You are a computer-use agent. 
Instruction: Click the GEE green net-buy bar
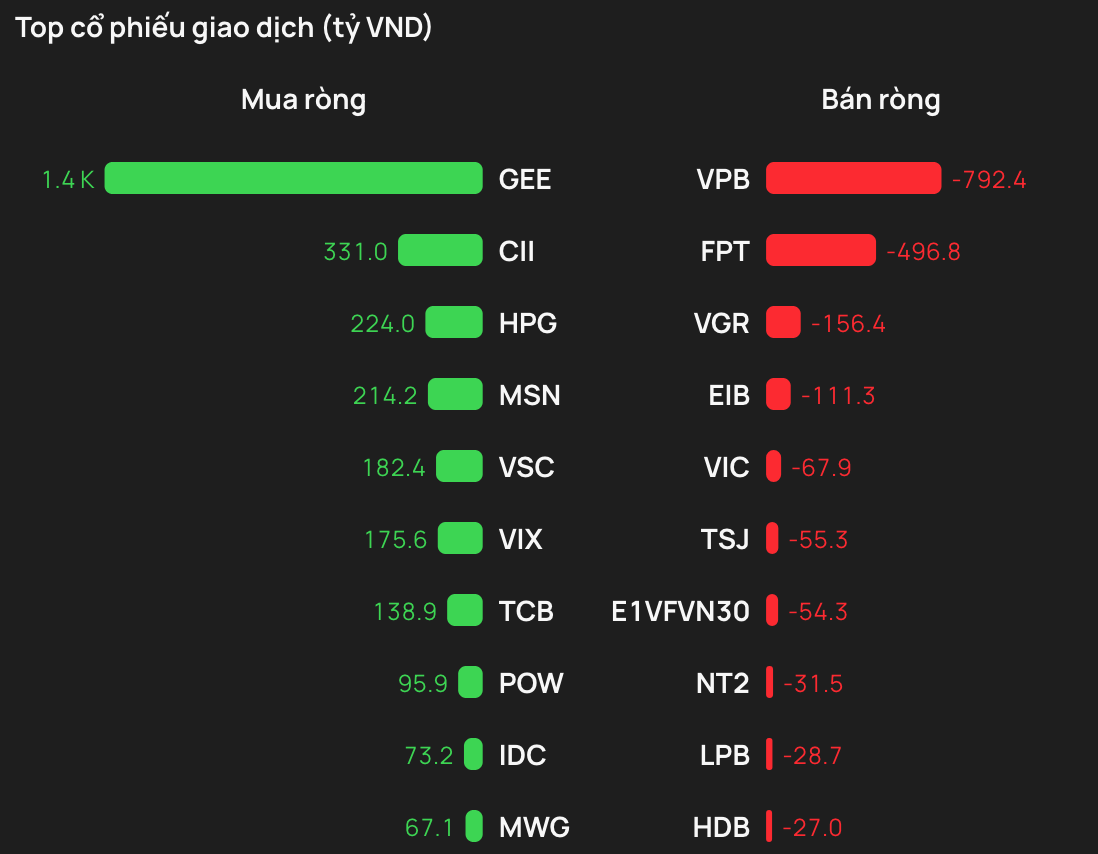coord(293,178)
